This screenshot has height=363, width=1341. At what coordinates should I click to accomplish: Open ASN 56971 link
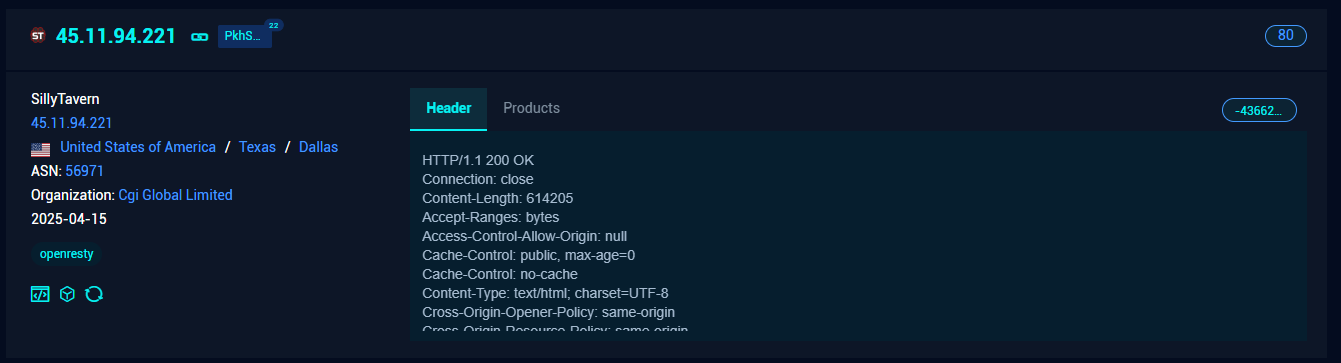coord(85,171)
